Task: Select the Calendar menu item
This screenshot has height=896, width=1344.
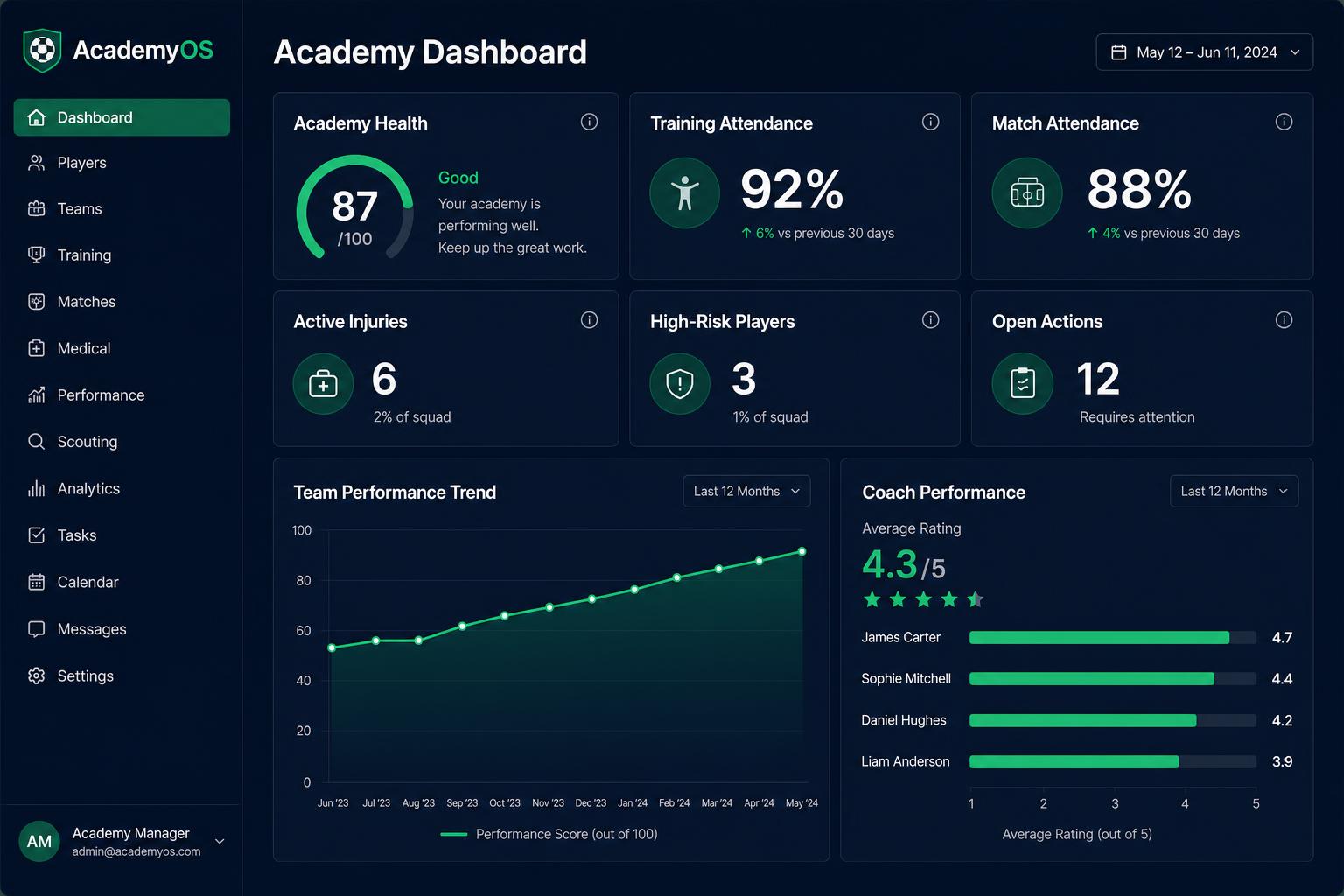Action: click(x=122, y=582)
